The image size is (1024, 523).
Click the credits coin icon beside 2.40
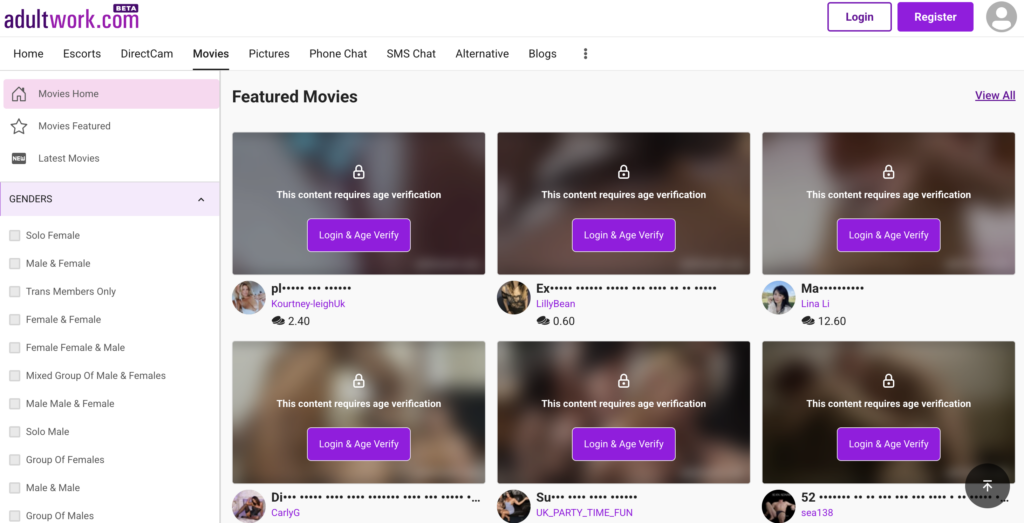(278, 321)
